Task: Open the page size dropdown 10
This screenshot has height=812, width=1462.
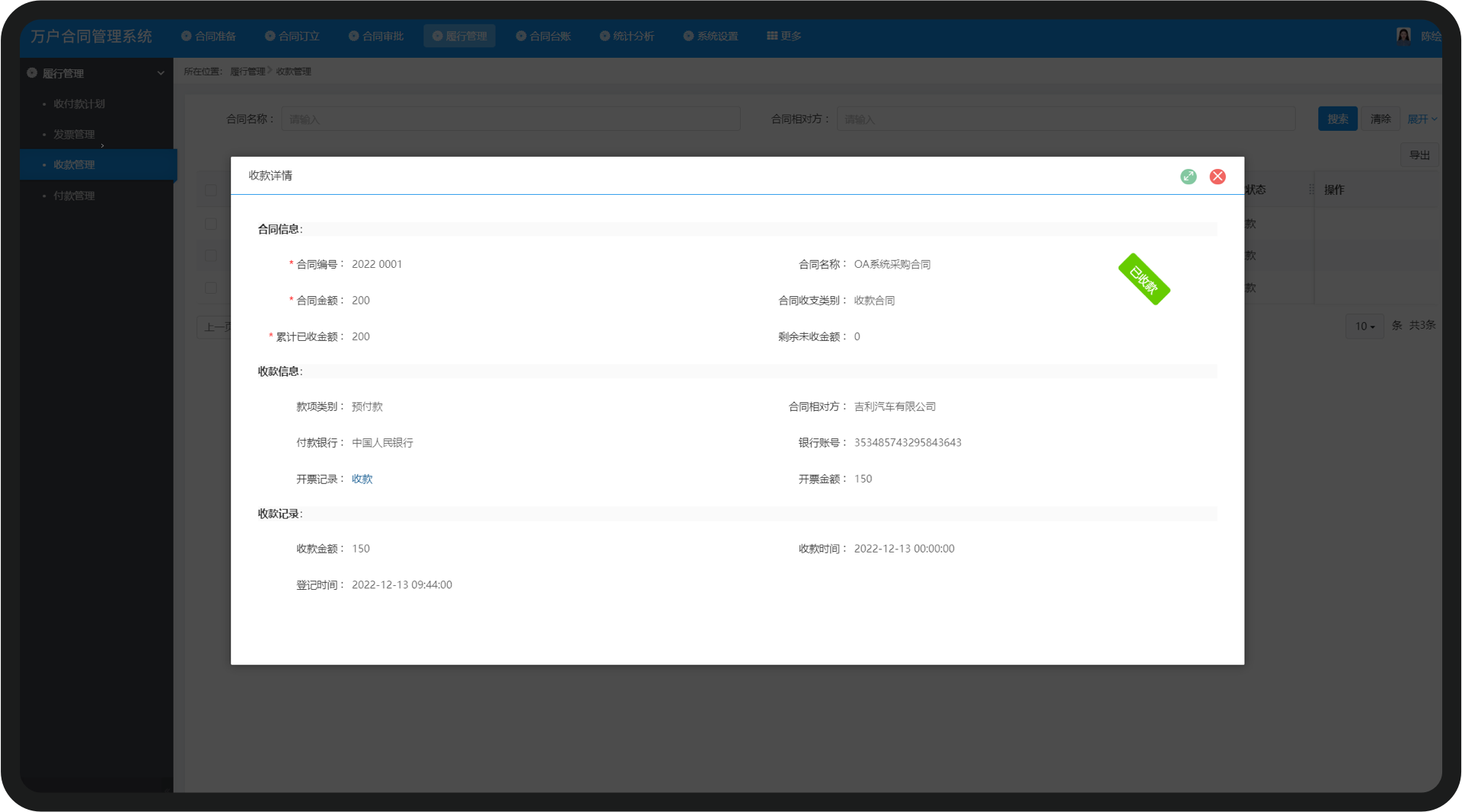Action: coord(1364,326)
